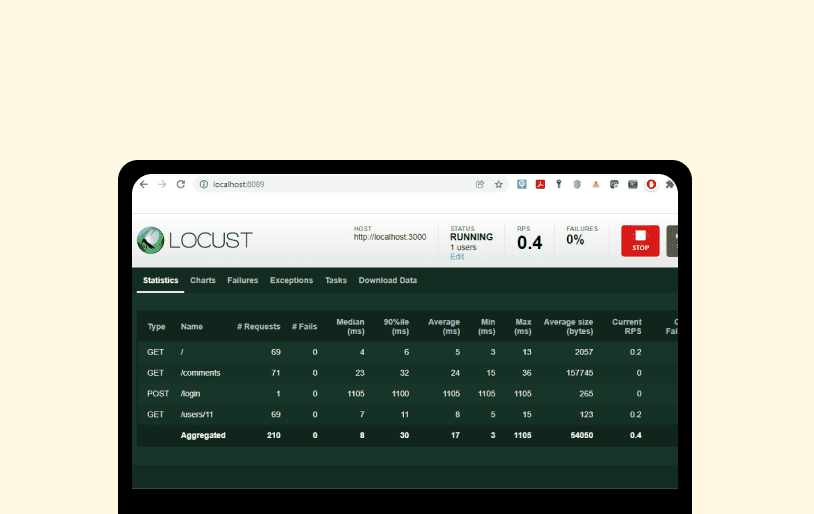The height and width of the screenshot is (514, 814).
Task: Sort by Median (ms) column header
Action: pos(350,327)
